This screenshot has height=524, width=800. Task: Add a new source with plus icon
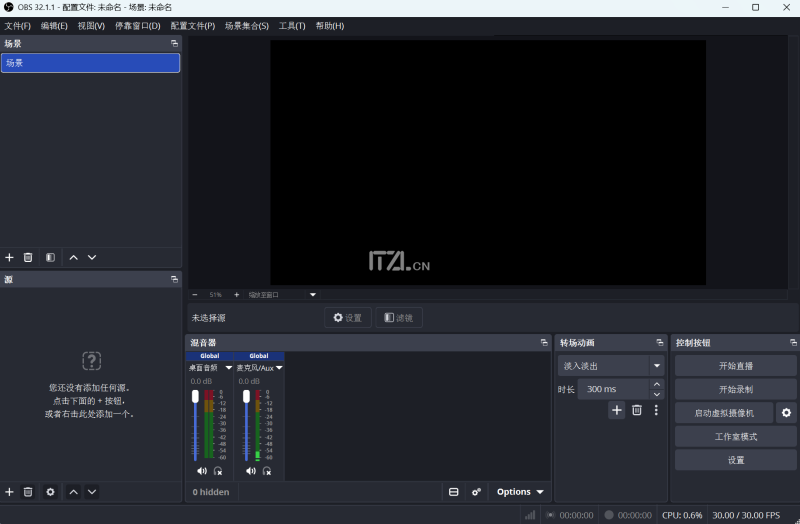coord(9,492)
